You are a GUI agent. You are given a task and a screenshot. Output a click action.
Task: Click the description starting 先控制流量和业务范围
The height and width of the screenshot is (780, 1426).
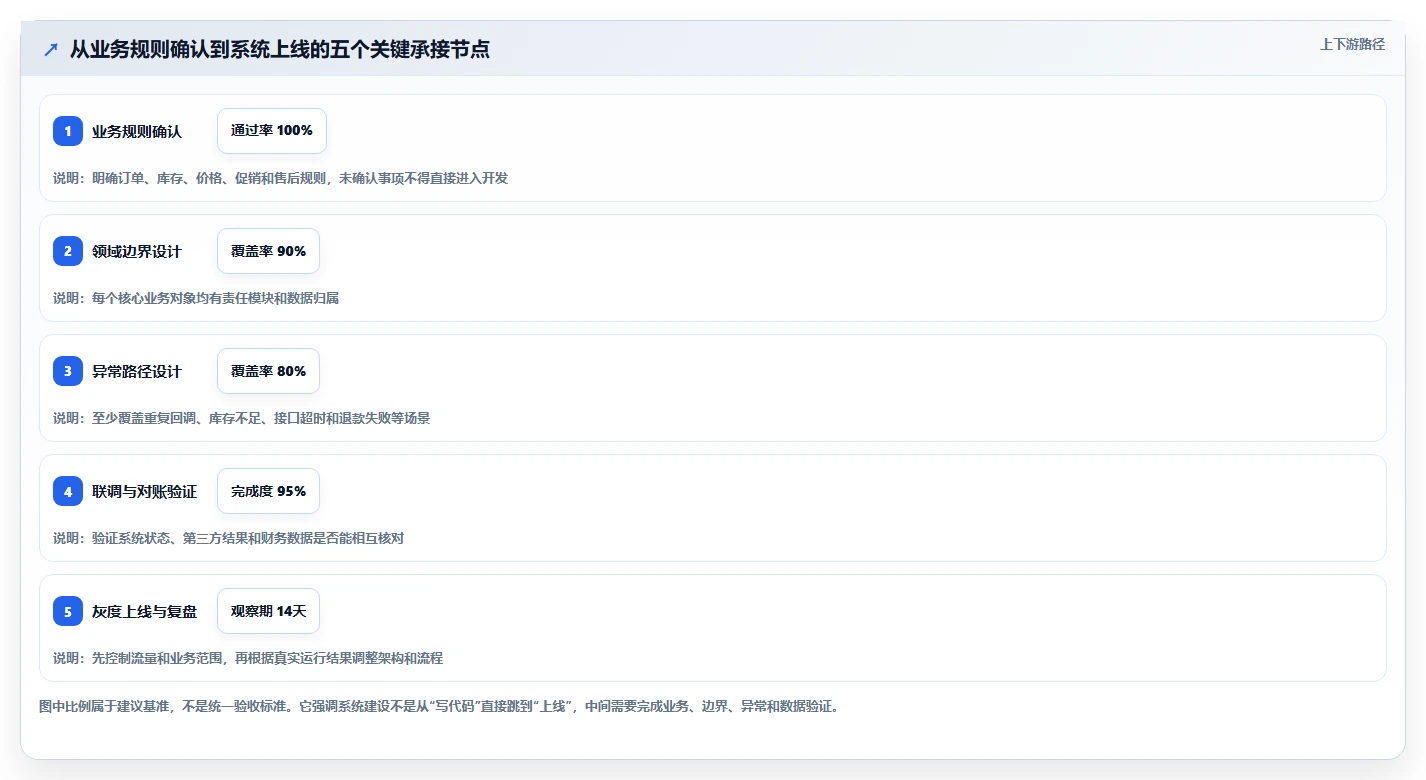tap(248, 658)
